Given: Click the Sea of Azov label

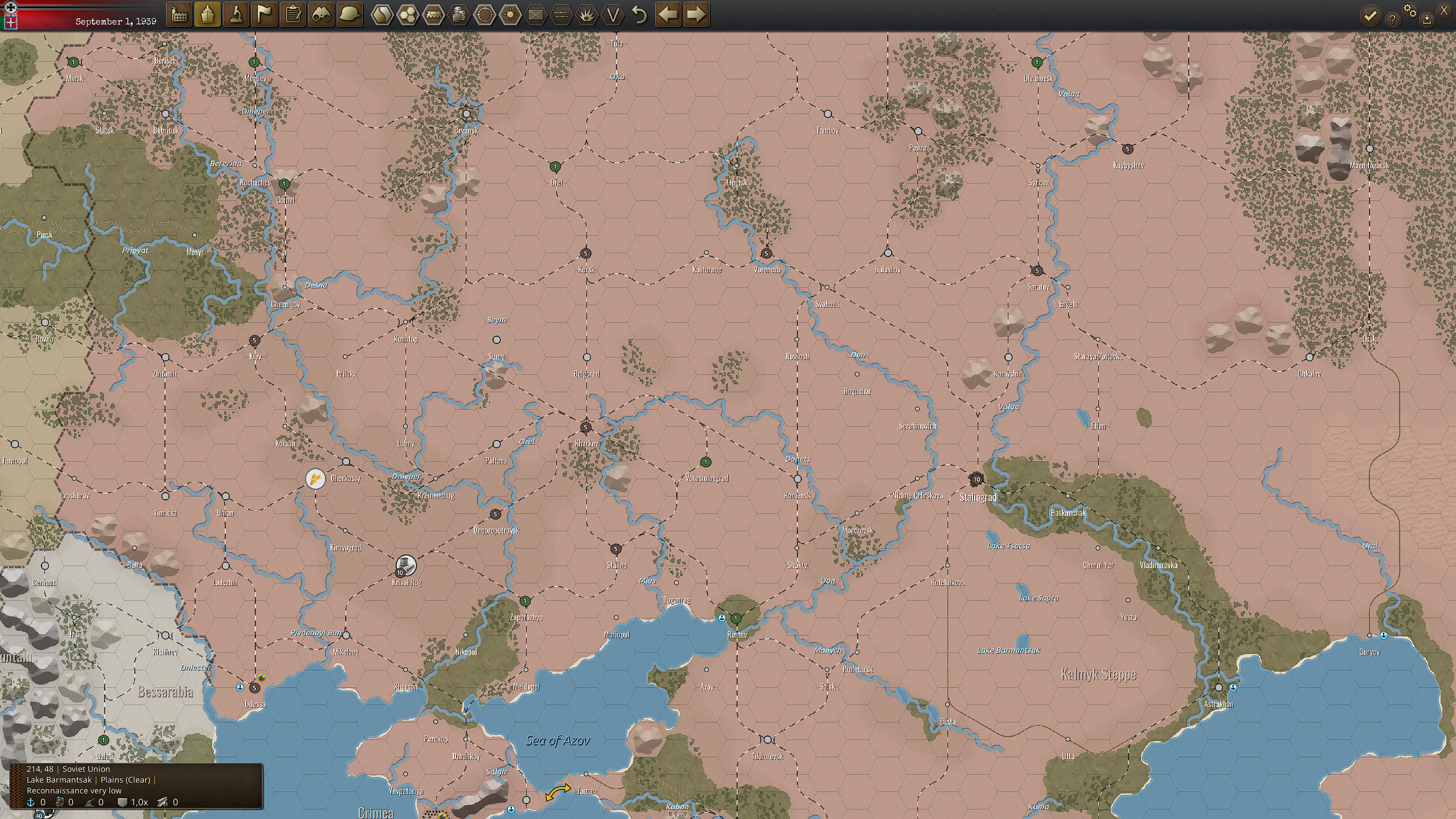Looking at the screenshot, I should tap(557, 740).
